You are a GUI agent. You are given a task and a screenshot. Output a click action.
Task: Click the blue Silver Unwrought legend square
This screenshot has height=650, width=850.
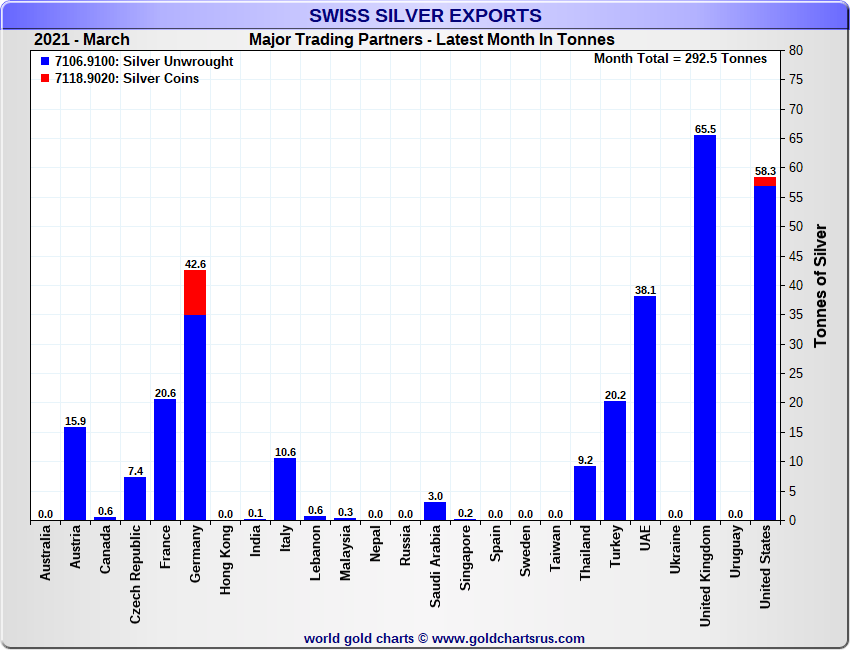pyautogui.click(x=45, y=62)
